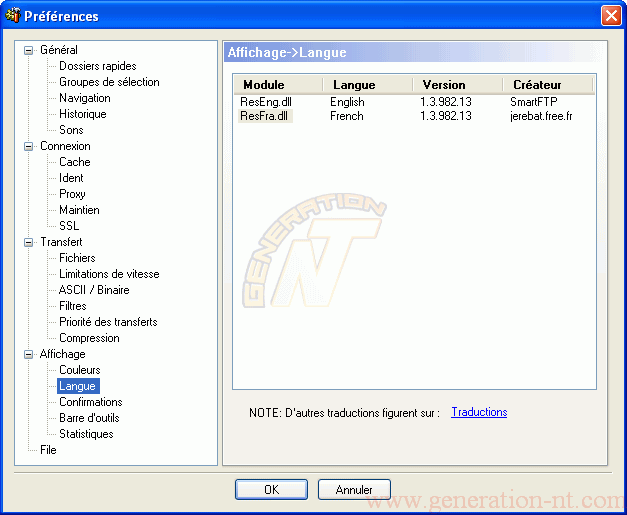
Task: Select Barre d'outils tree item
Action: (89, 418)
